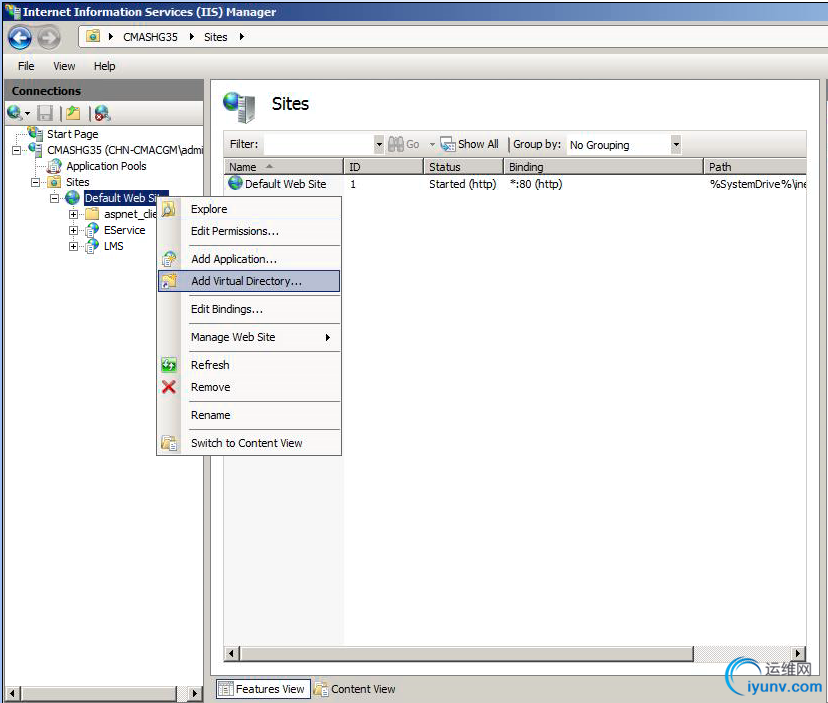Expand the LMS node
Viewport: 828px width, 703px height.
point(73,246)
